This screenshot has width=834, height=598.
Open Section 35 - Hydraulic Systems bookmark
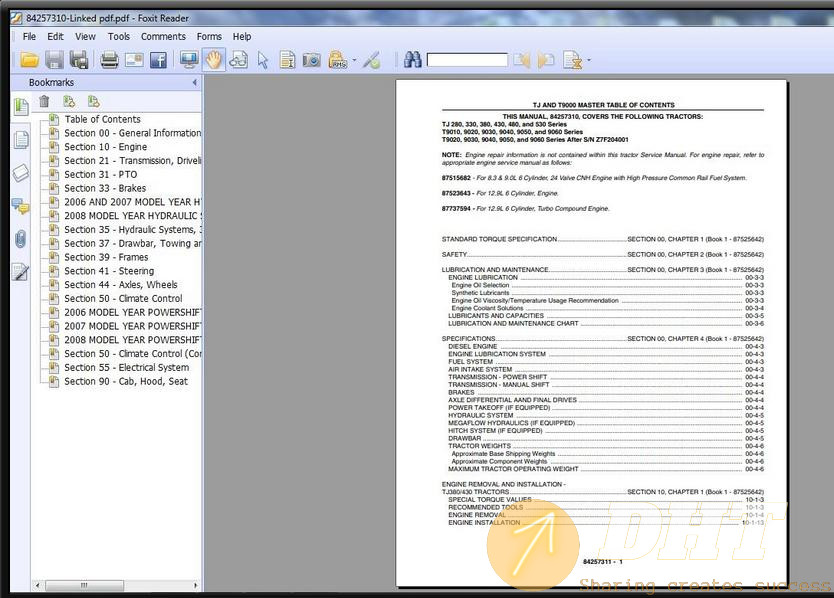(x=132, y=230)
